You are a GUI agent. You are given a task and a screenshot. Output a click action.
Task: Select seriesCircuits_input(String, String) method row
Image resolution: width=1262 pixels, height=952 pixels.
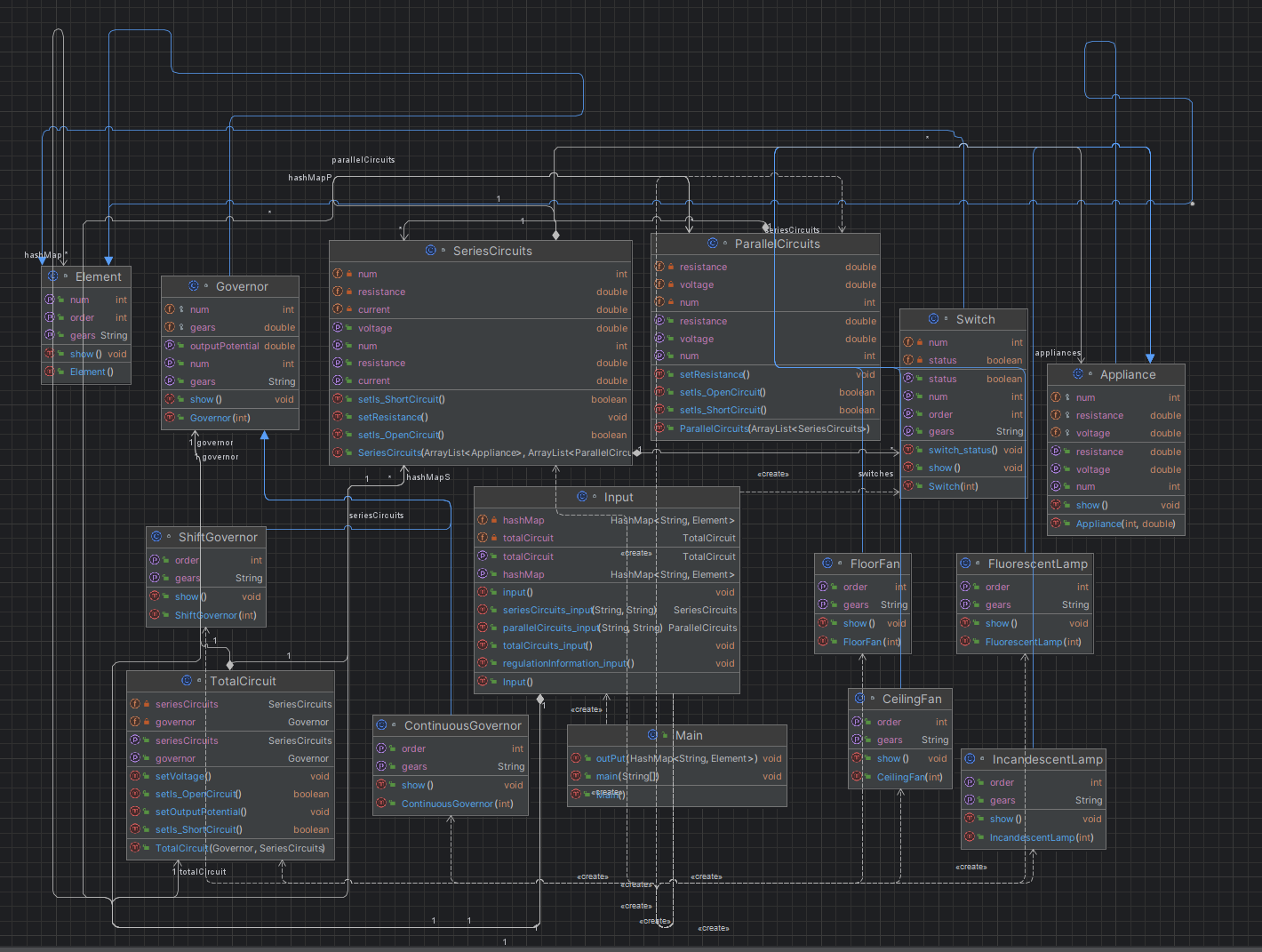coord(607,610)
